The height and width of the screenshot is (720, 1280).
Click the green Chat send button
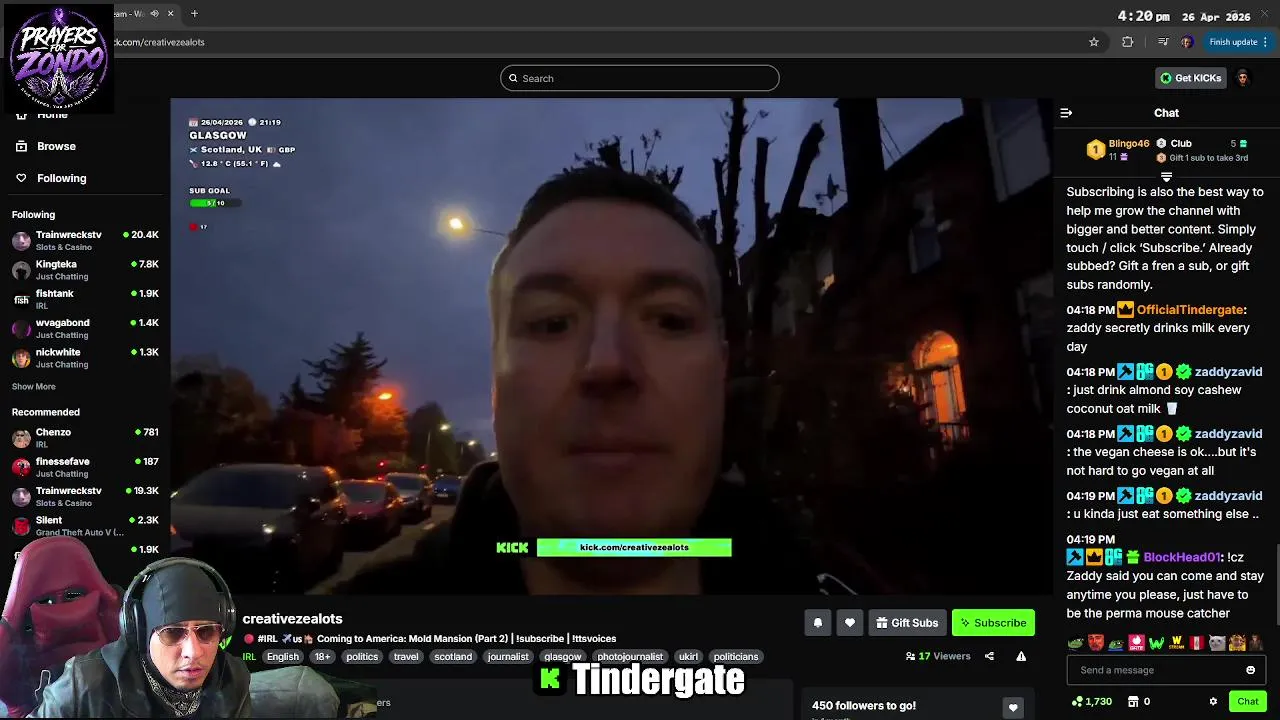click(x=1247, y=702)
